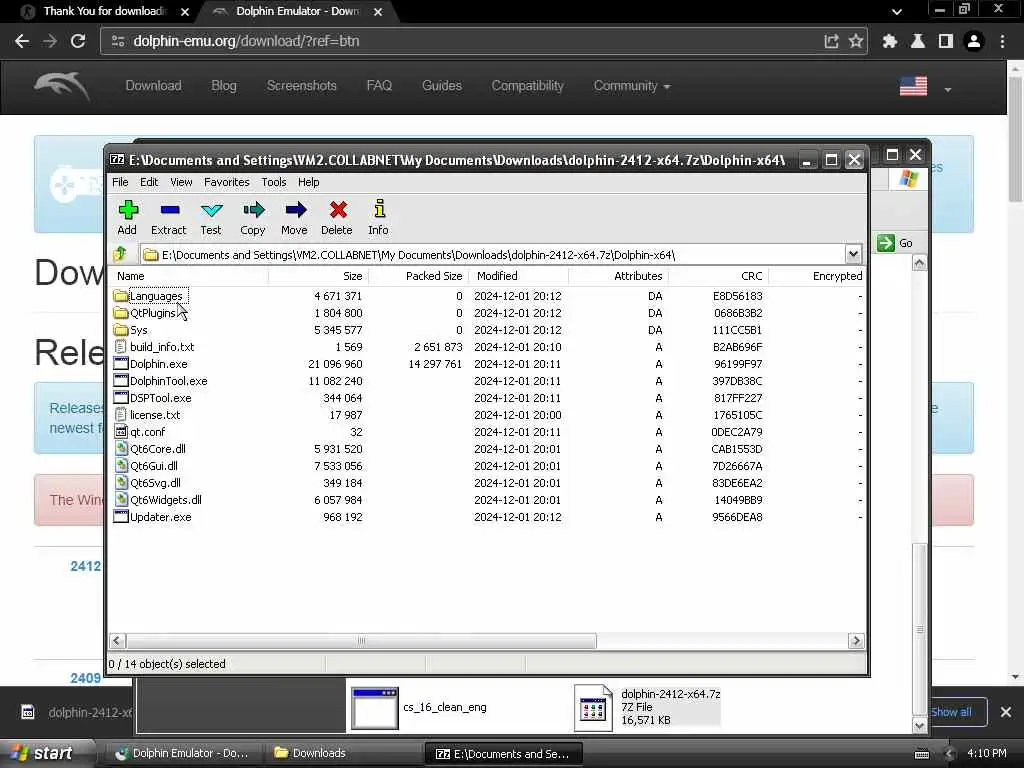Open the Tools menu
Screen dimensions: 1024x768
pyautogui.click(x=274, y=182)
